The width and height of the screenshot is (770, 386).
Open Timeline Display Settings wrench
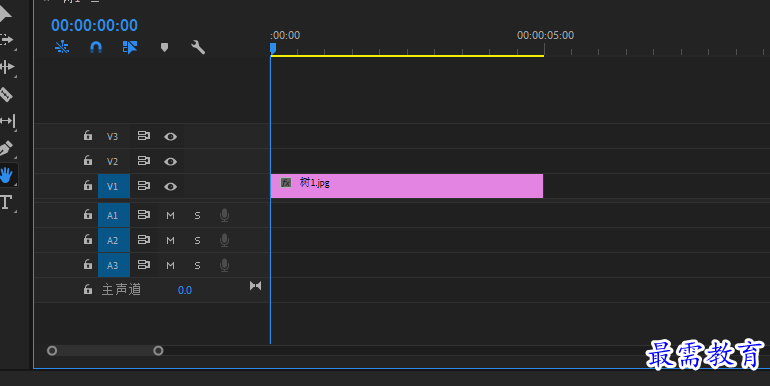coord(198,47)
